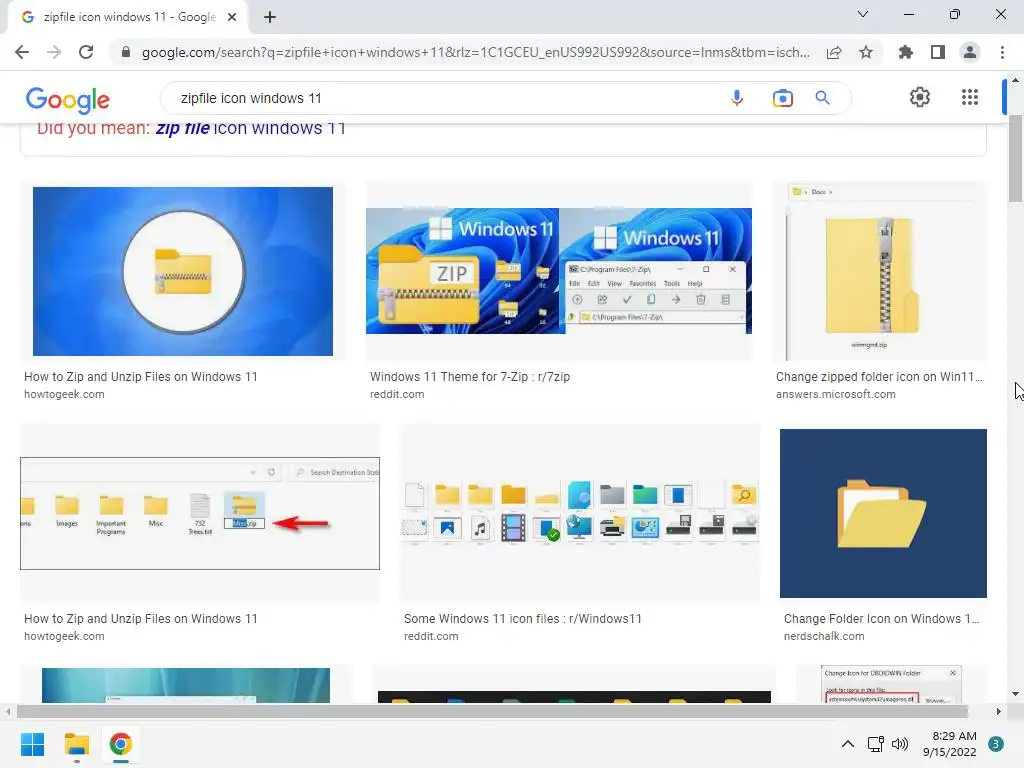Click the answers.microsoft.com source link
Viewport: 1024px width, 768px height.
[x=835, y=394]
